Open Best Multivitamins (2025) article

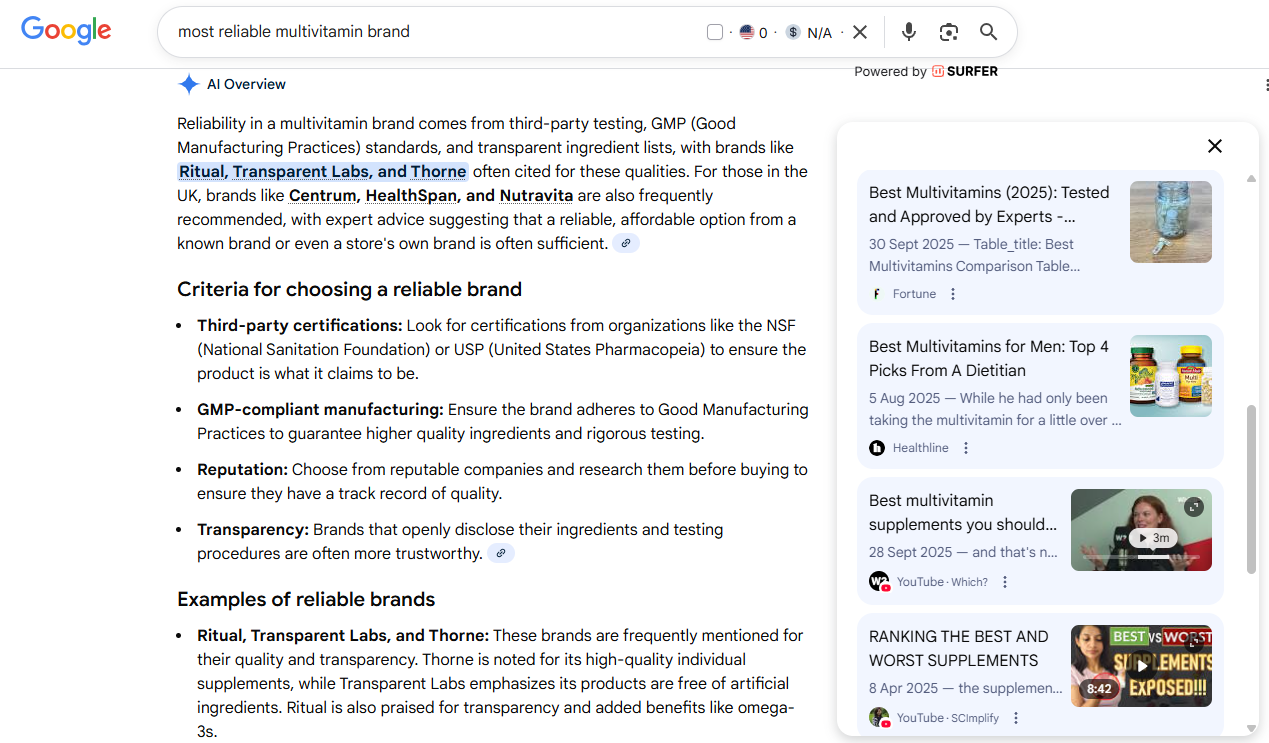click(x=989, y=204)
